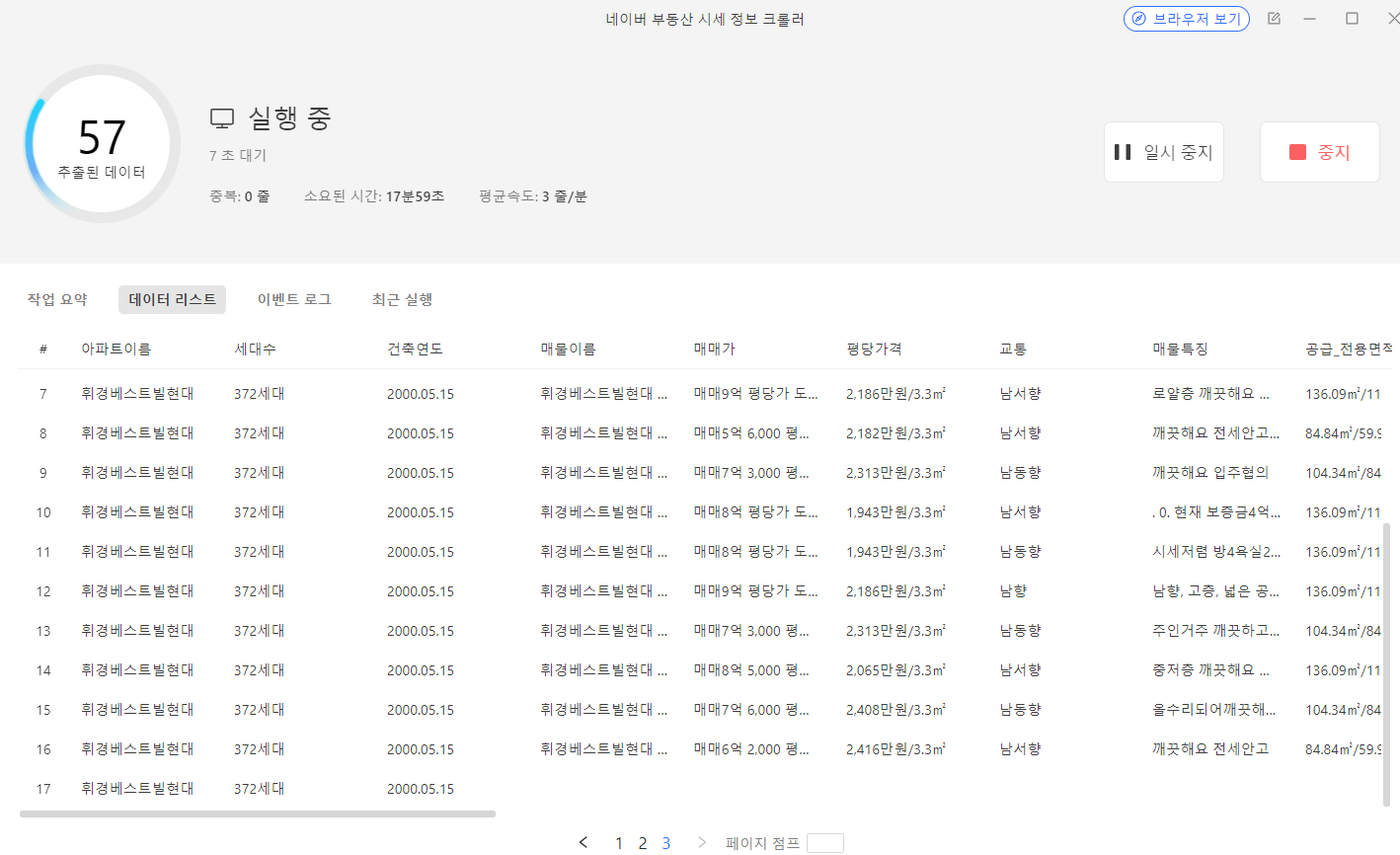The image size is (1400, 855).
Task: Pause the task with 일시 중지
Action: click(x=1163, y=152)
